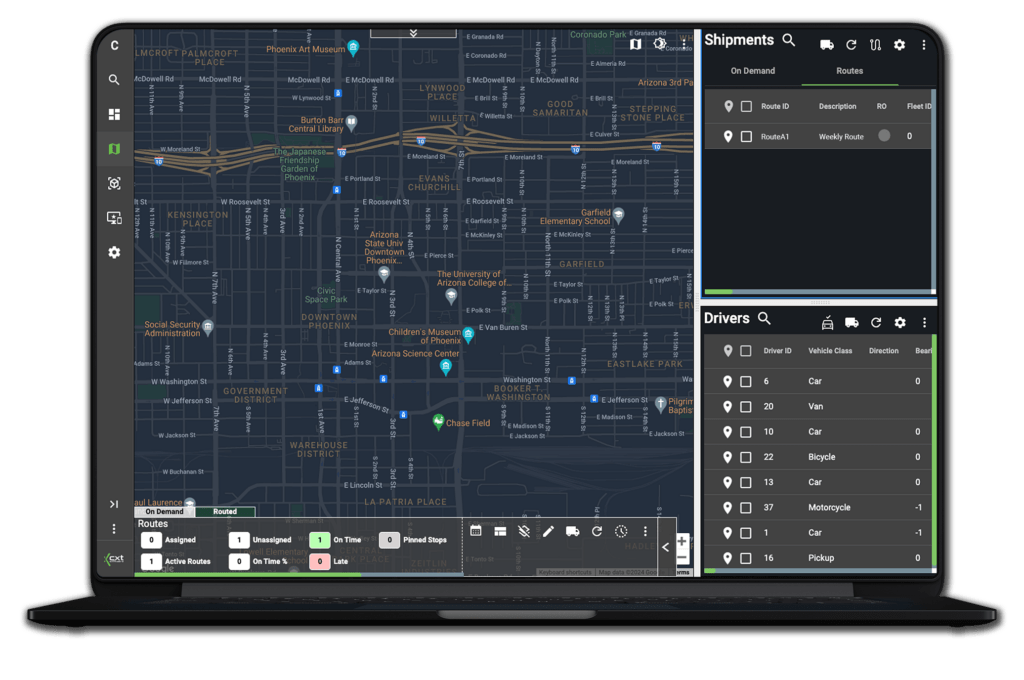
Task: Click the truck icon in the Shipments panel
Action: [x=827, y=45]
